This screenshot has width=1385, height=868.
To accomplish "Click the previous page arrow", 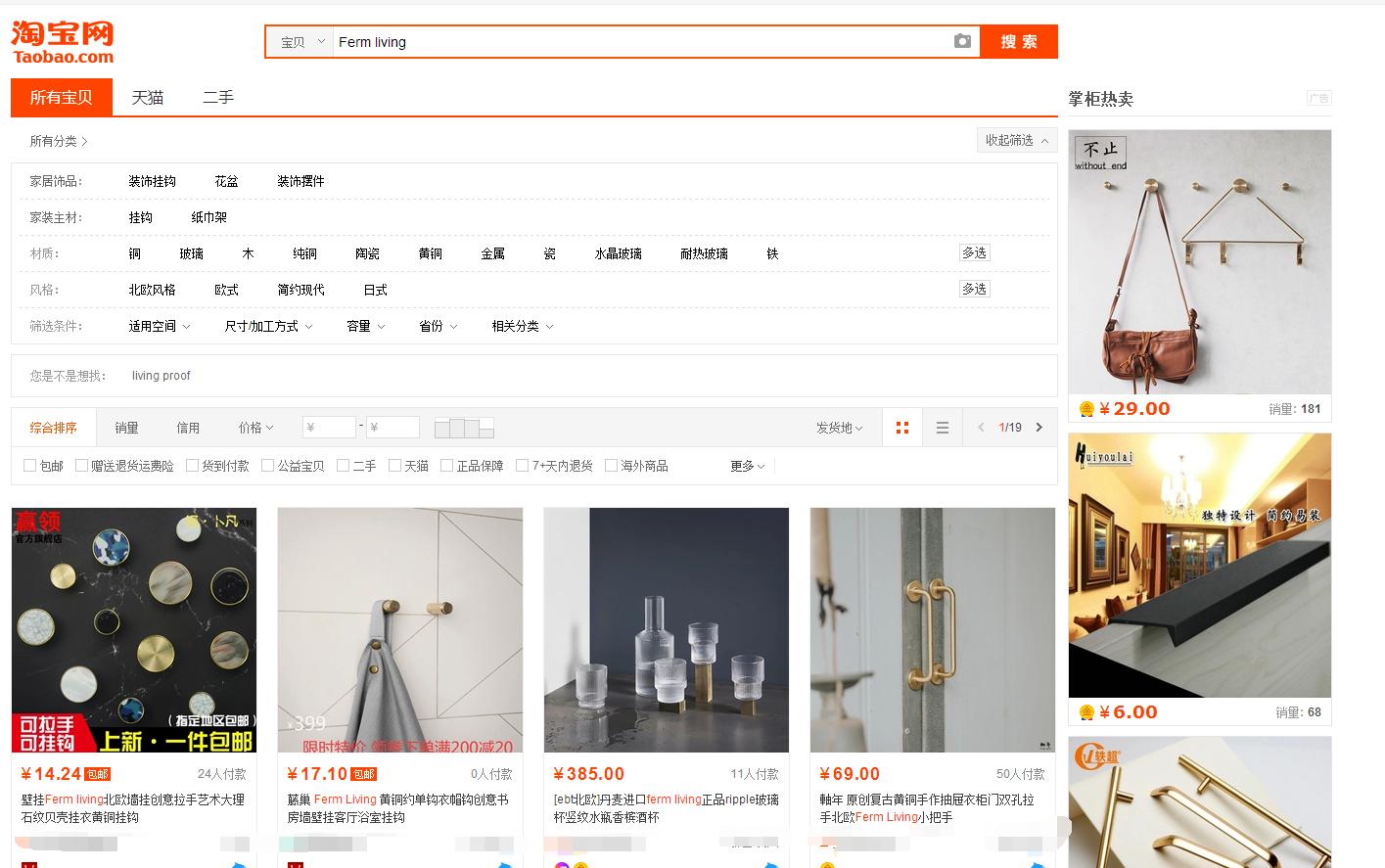I will tap(981, 427).
